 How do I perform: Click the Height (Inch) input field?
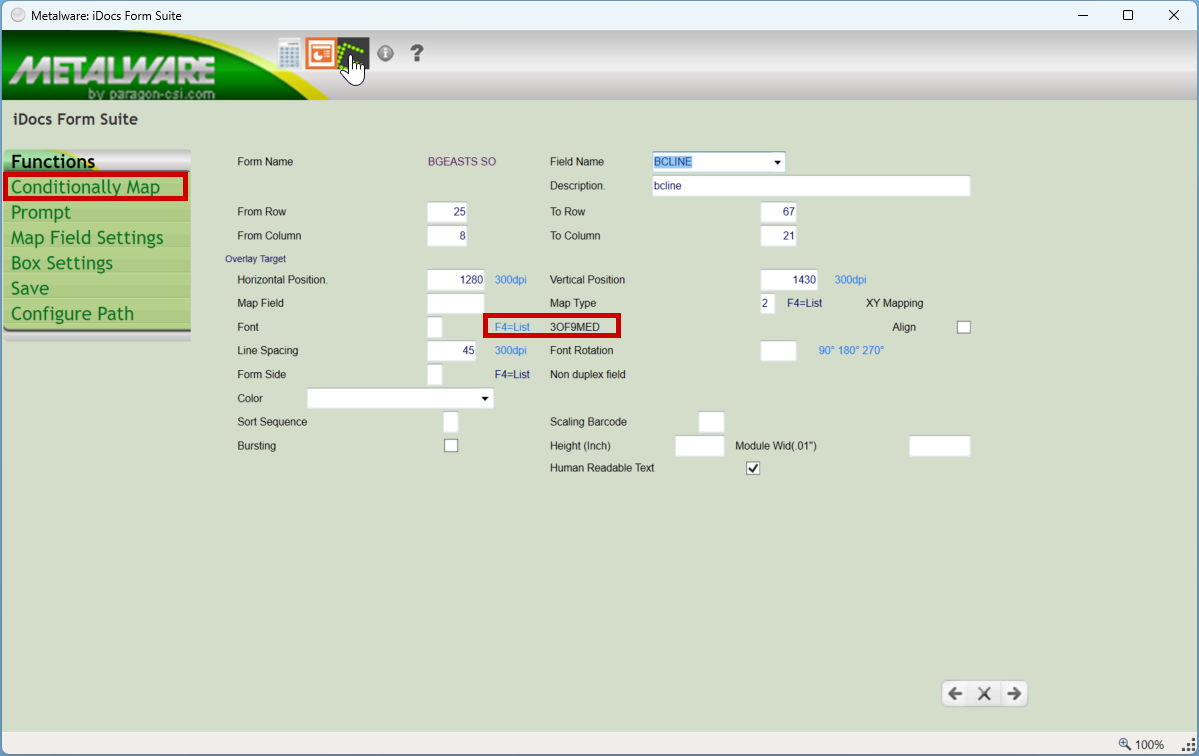pyautogui.click(x=700, y=446)
